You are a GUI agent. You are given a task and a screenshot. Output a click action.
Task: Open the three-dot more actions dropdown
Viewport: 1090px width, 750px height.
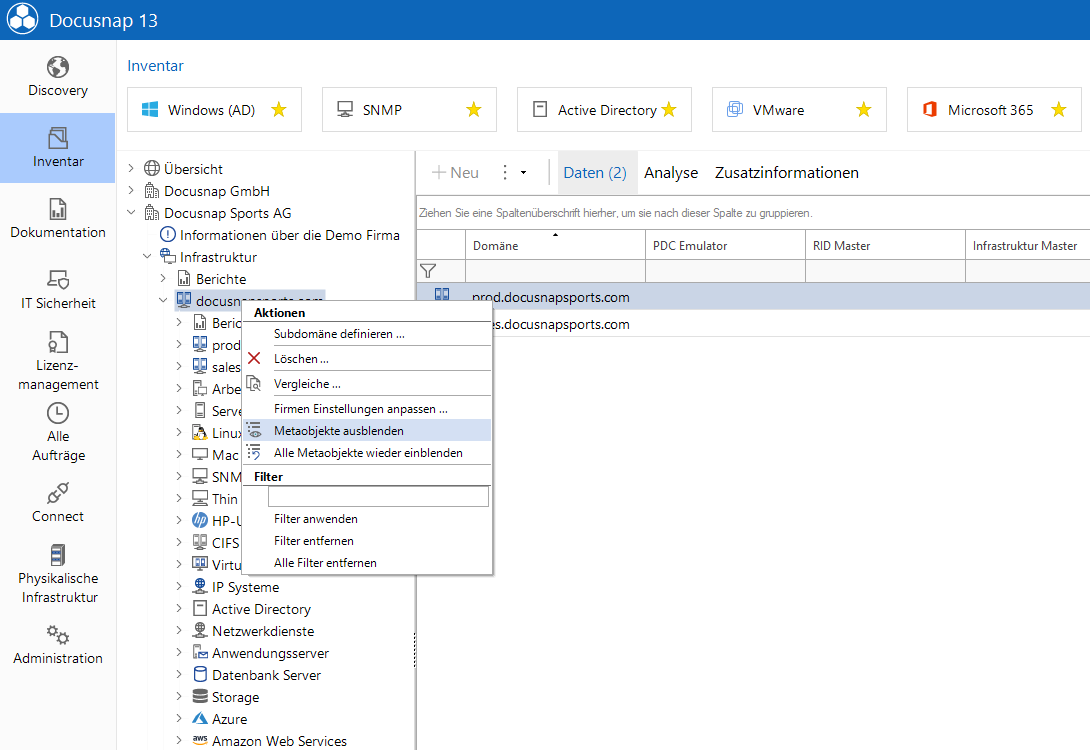tap(514, 172)
